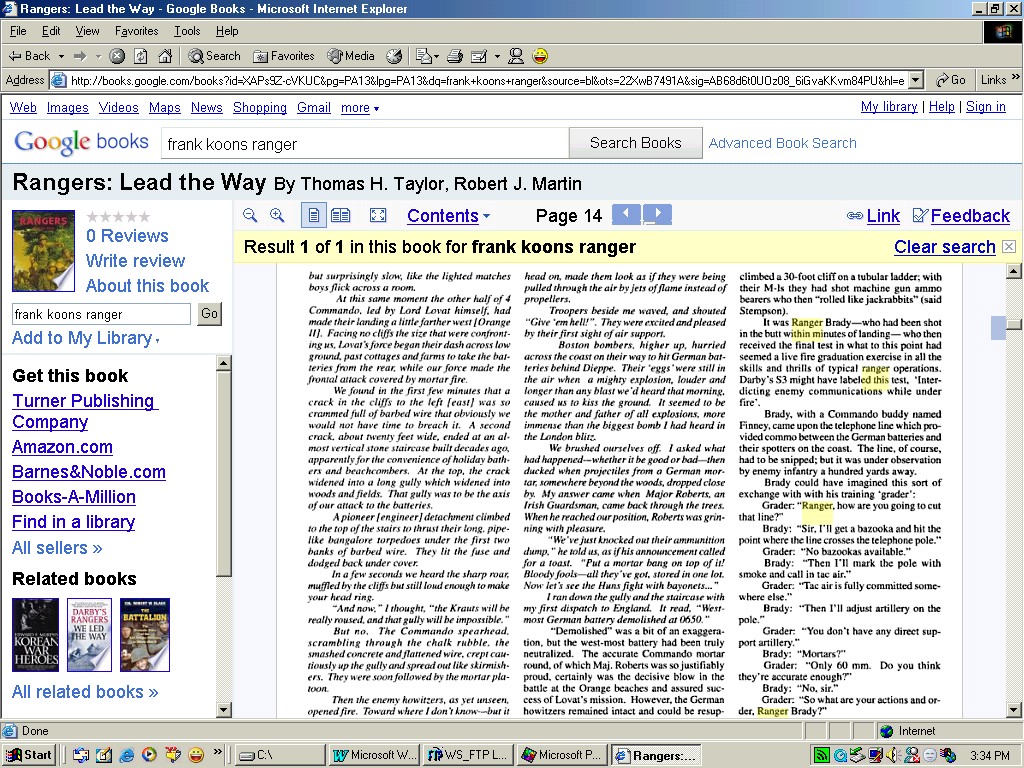Open the Google 'more' dropdown link
This screenshot has width=1024, height=768.
[360, 108]
